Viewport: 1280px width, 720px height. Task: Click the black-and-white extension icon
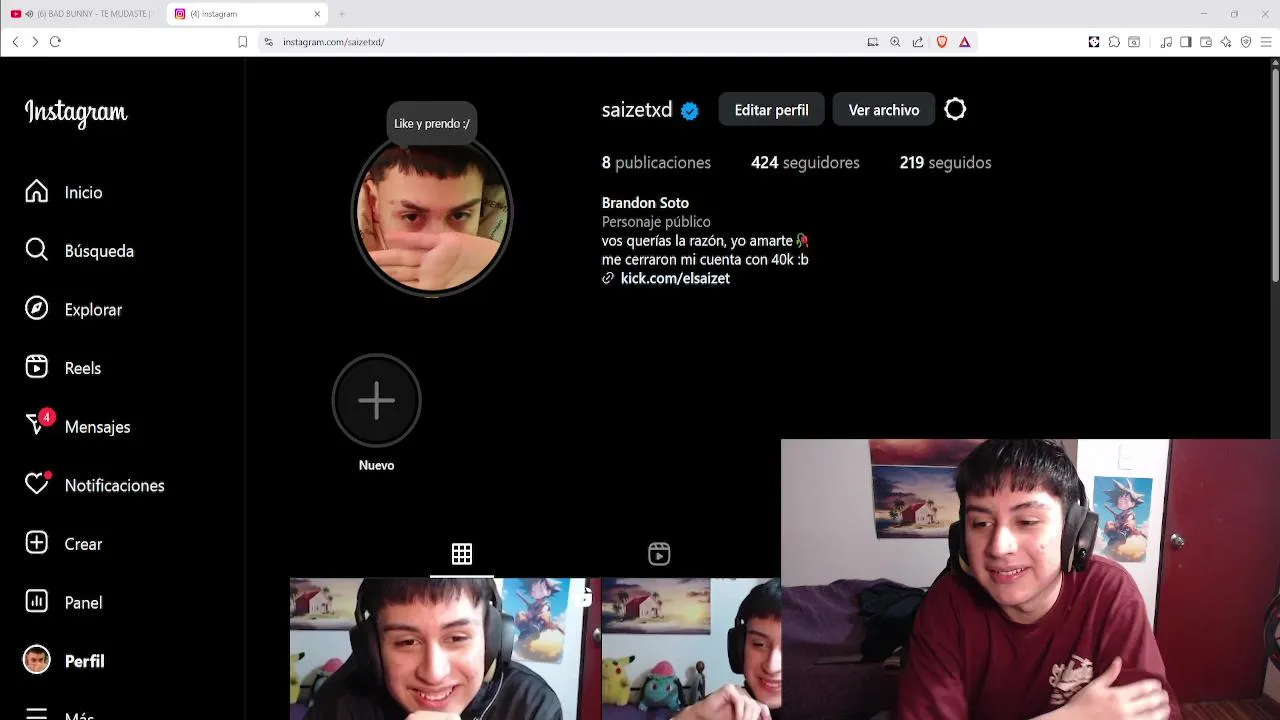[x=1094, y=42]
